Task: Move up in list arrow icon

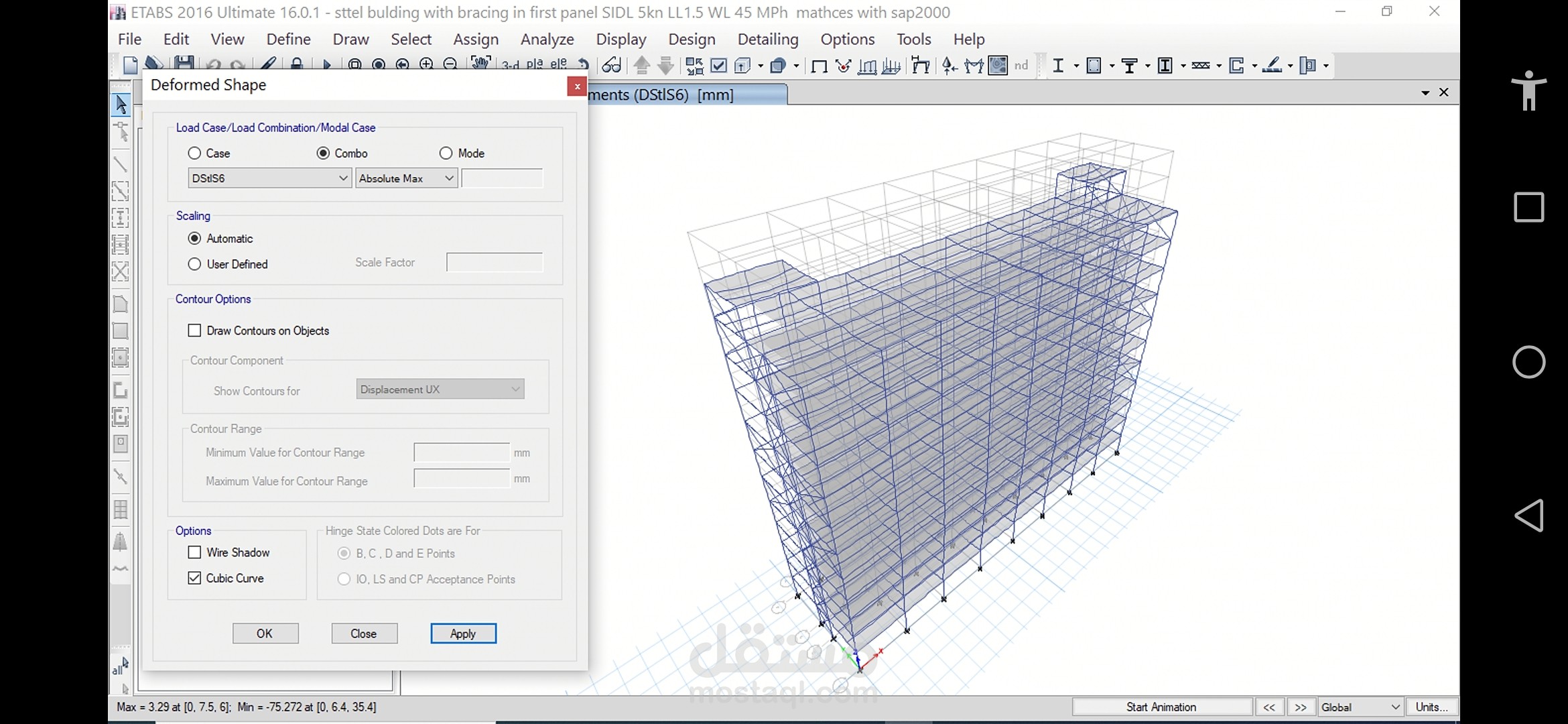Action: (641, 65)
